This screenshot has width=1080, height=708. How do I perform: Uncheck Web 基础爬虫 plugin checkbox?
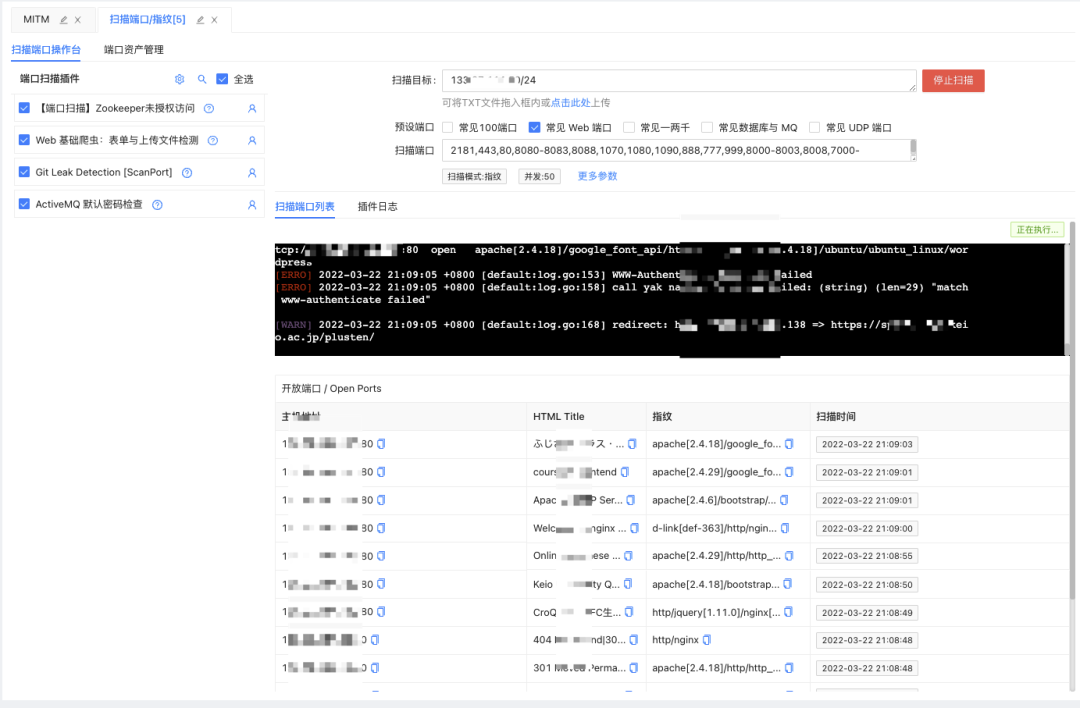[x=24, y=140]
